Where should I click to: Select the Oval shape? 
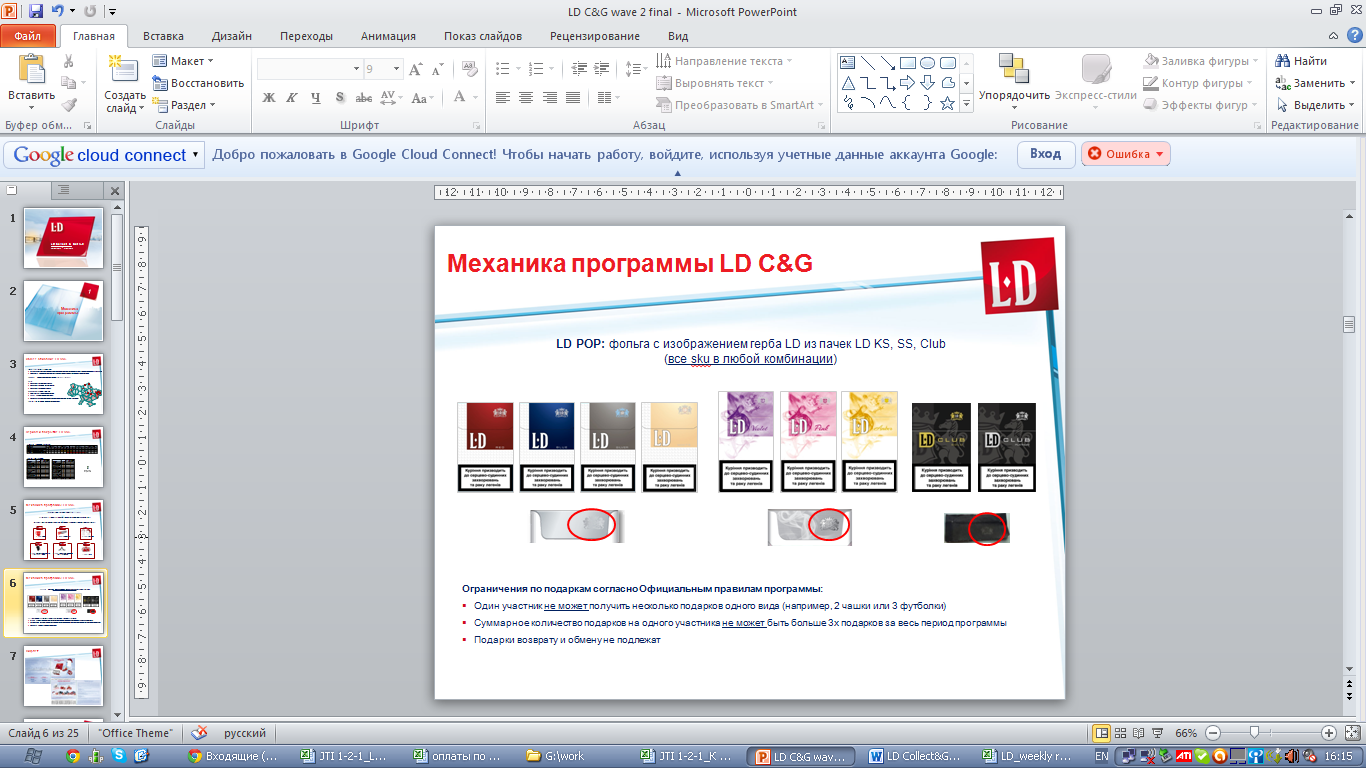[x=928, y=62]
